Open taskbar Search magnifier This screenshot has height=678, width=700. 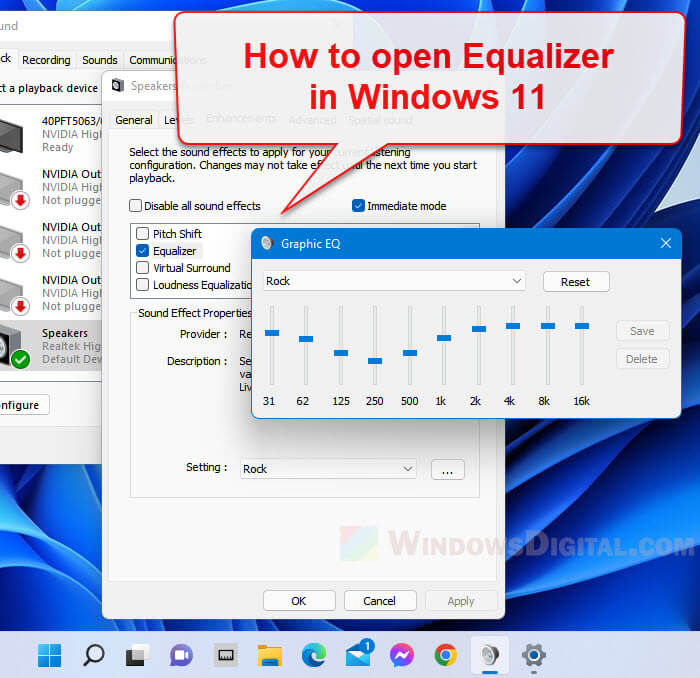pos(94,655)
